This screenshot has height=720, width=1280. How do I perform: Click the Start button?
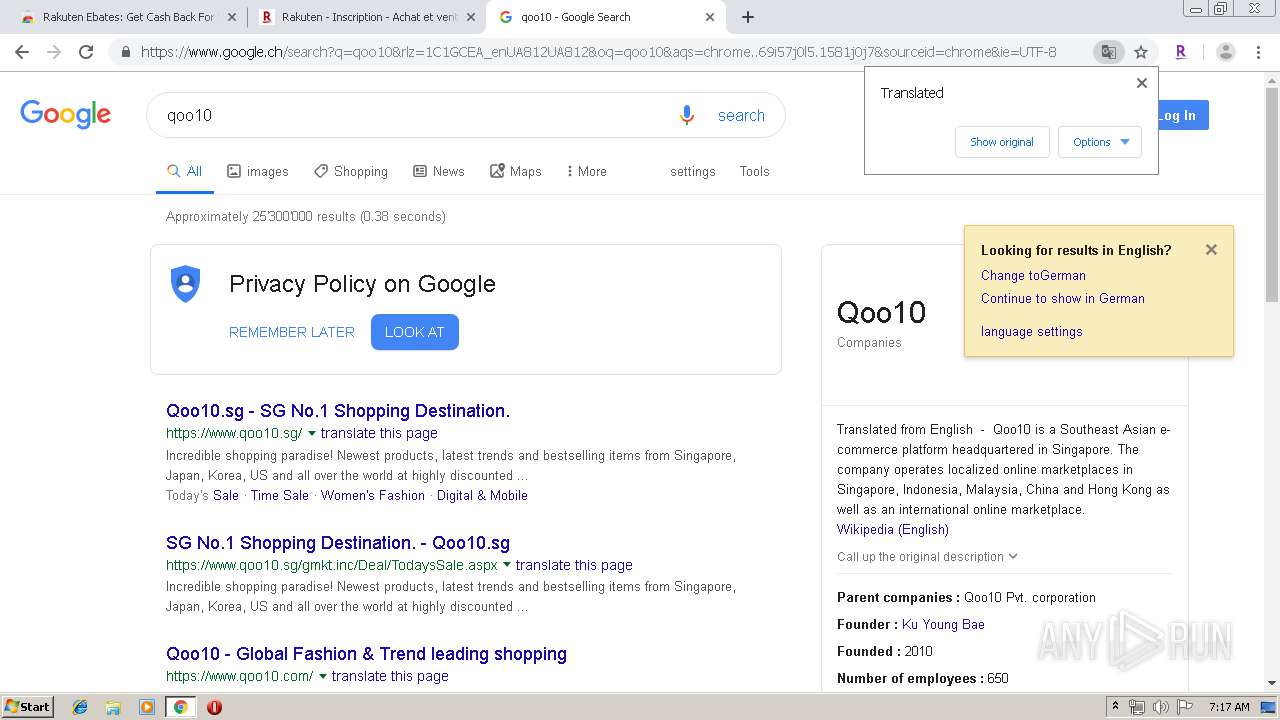click(27, 707)
